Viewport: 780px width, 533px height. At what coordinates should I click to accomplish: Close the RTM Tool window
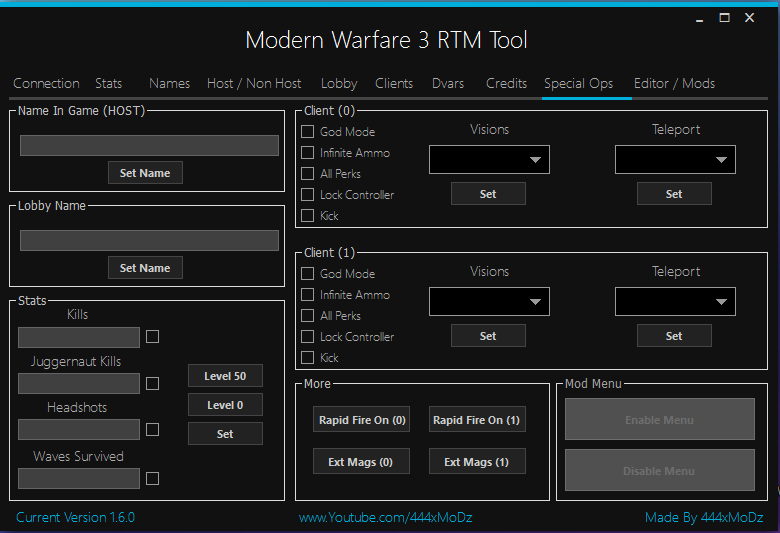[750, 18]
